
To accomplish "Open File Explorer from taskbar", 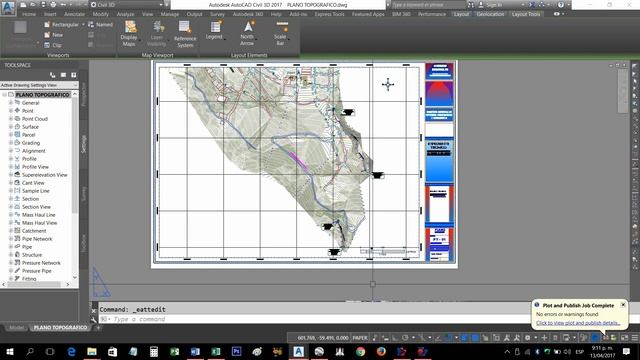I will point(92,351).
